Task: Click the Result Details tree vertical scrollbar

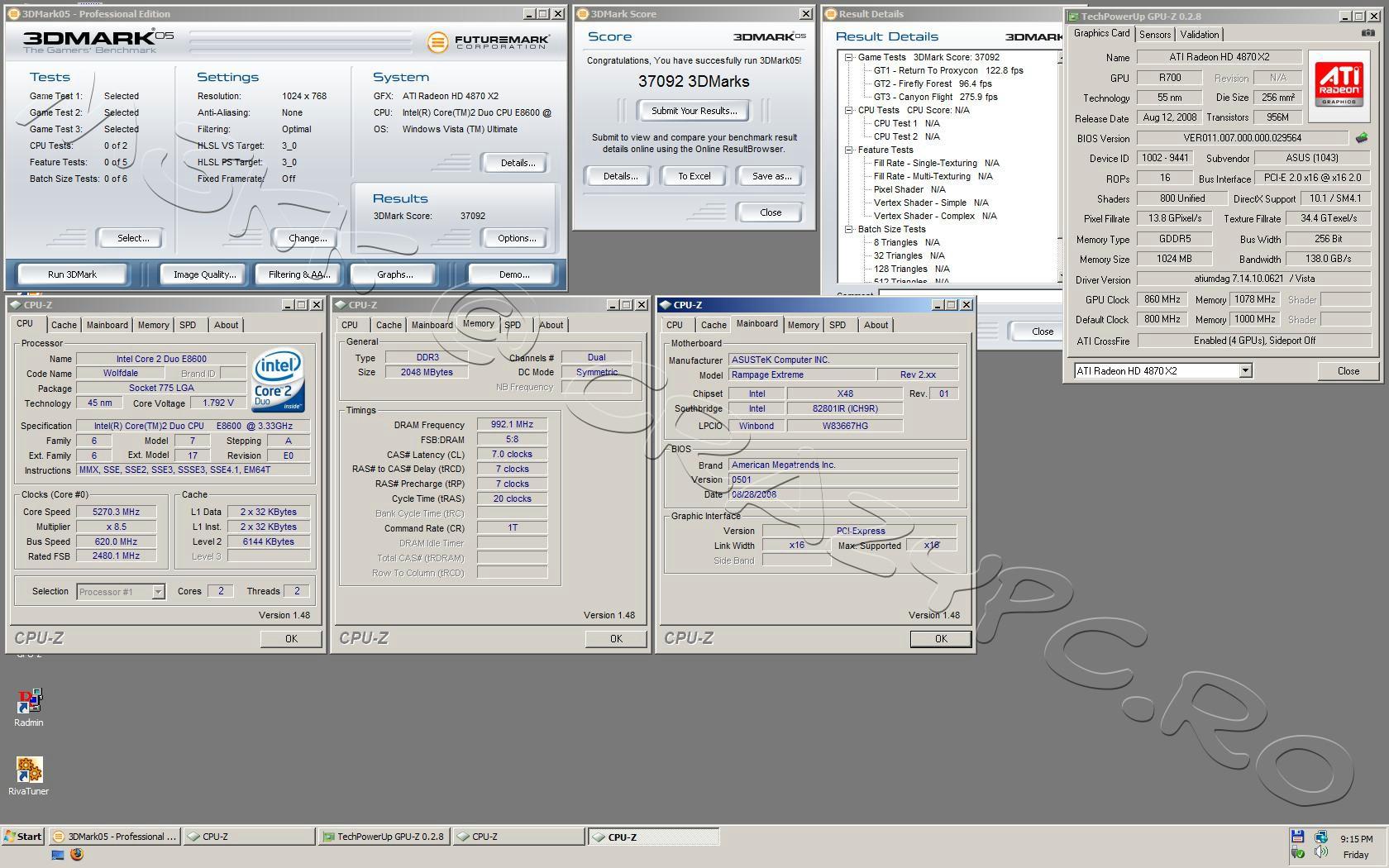Action: tap(1060, 166)
